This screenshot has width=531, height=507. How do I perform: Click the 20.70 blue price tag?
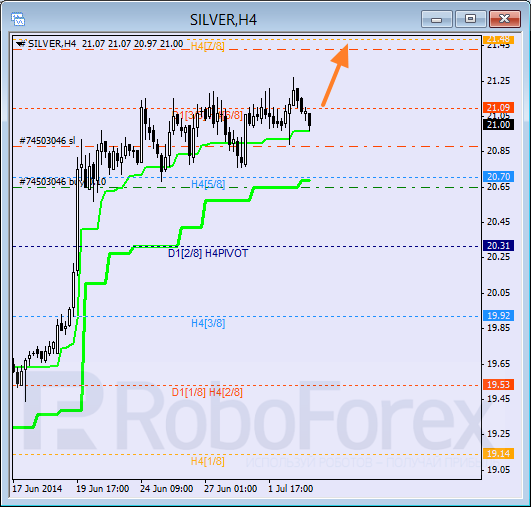(x=498, y=176)
